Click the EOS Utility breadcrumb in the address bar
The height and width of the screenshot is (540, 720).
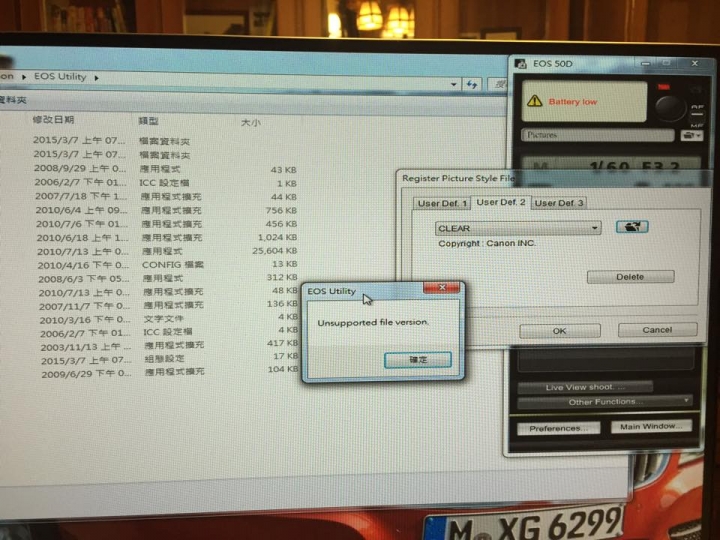[60, 77]
